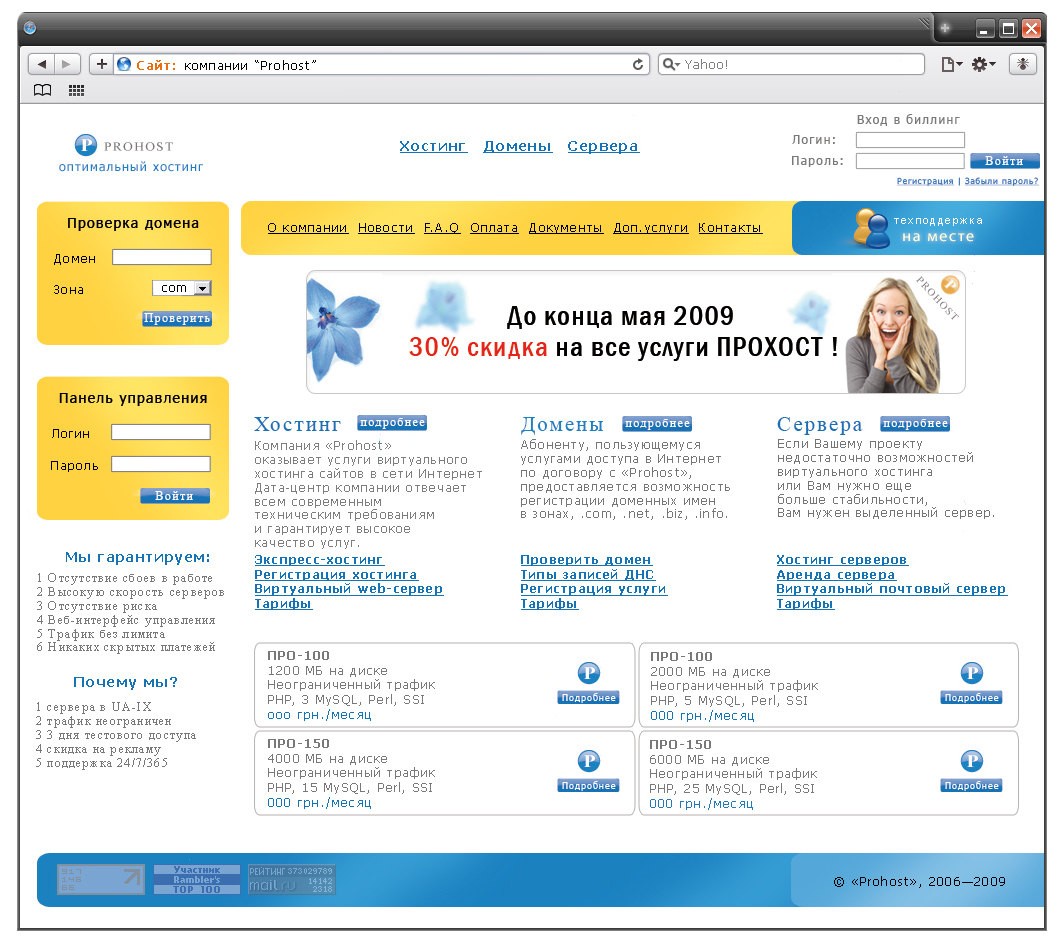Click Войти in the Панель управления box

click(174, 496)
